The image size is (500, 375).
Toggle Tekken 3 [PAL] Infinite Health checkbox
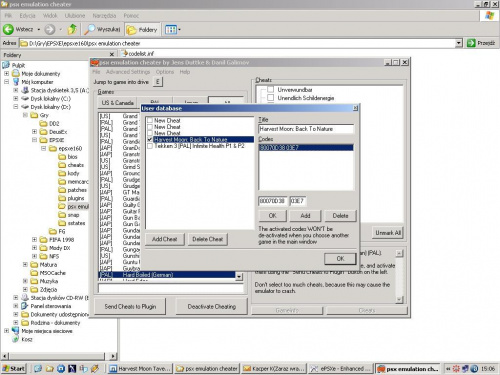(x=150, y=146)
